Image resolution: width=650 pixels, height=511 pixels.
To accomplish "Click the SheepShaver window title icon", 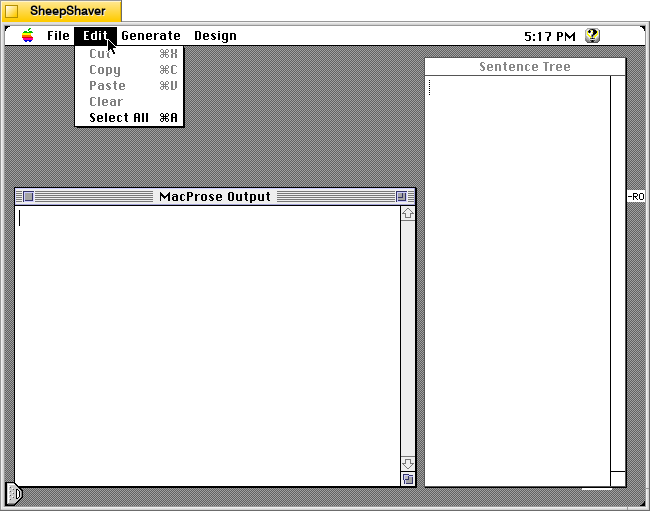I will pyautogui.click(x=12, y=11).
